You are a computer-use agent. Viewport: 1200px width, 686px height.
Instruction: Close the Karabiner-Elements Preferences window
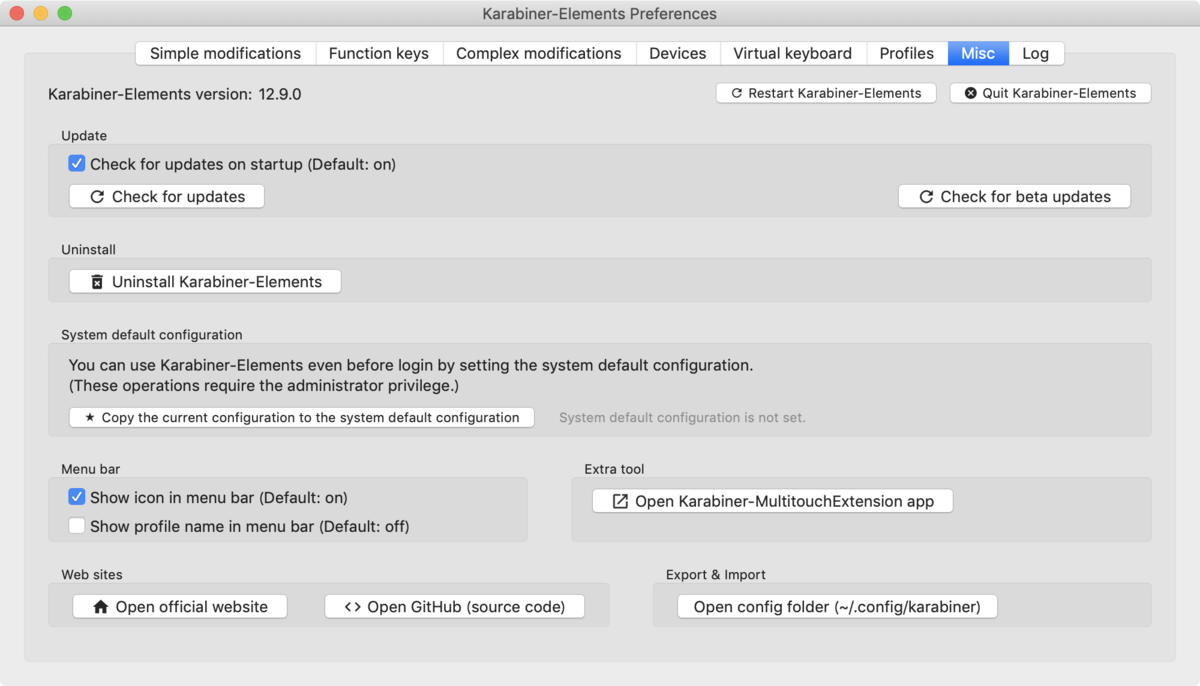[17, 14]
